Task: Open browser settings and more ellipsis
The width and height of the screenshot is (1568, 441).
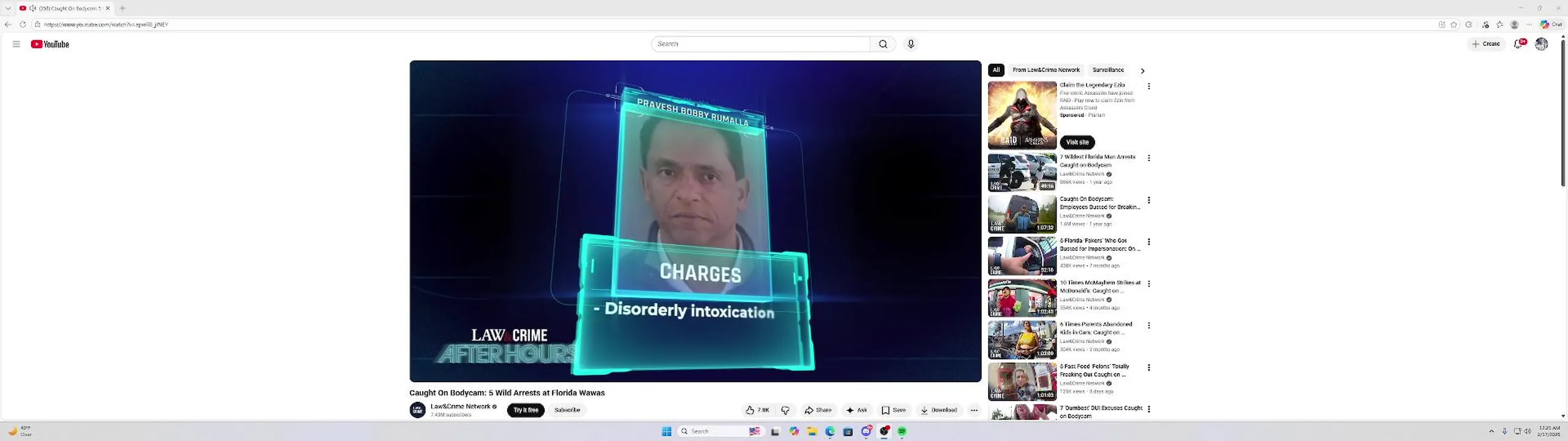Action: [x=1529, y=24]
